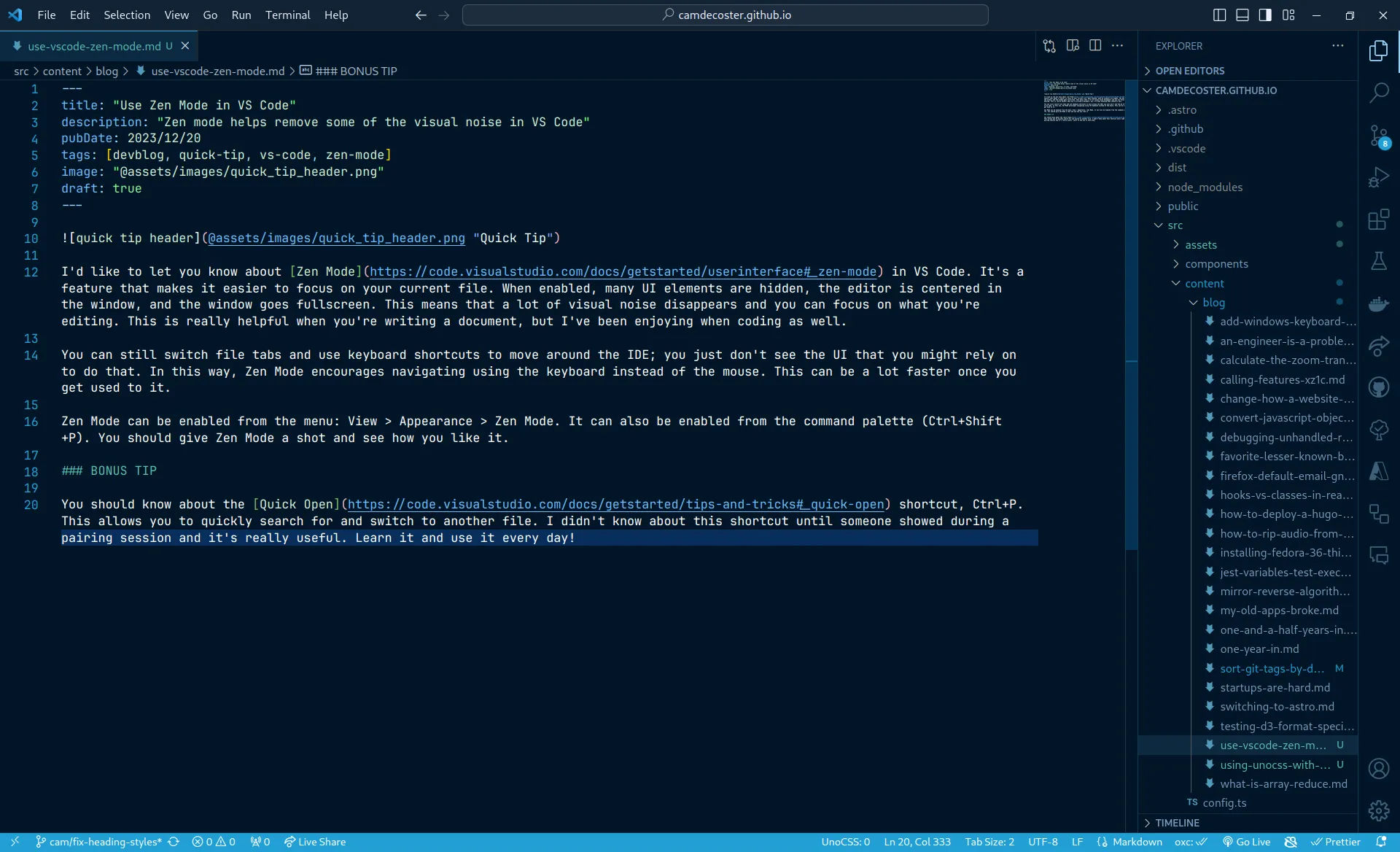1400x852 pixels.
Task: Open the Customize Layout icon
Action: 1289,14
